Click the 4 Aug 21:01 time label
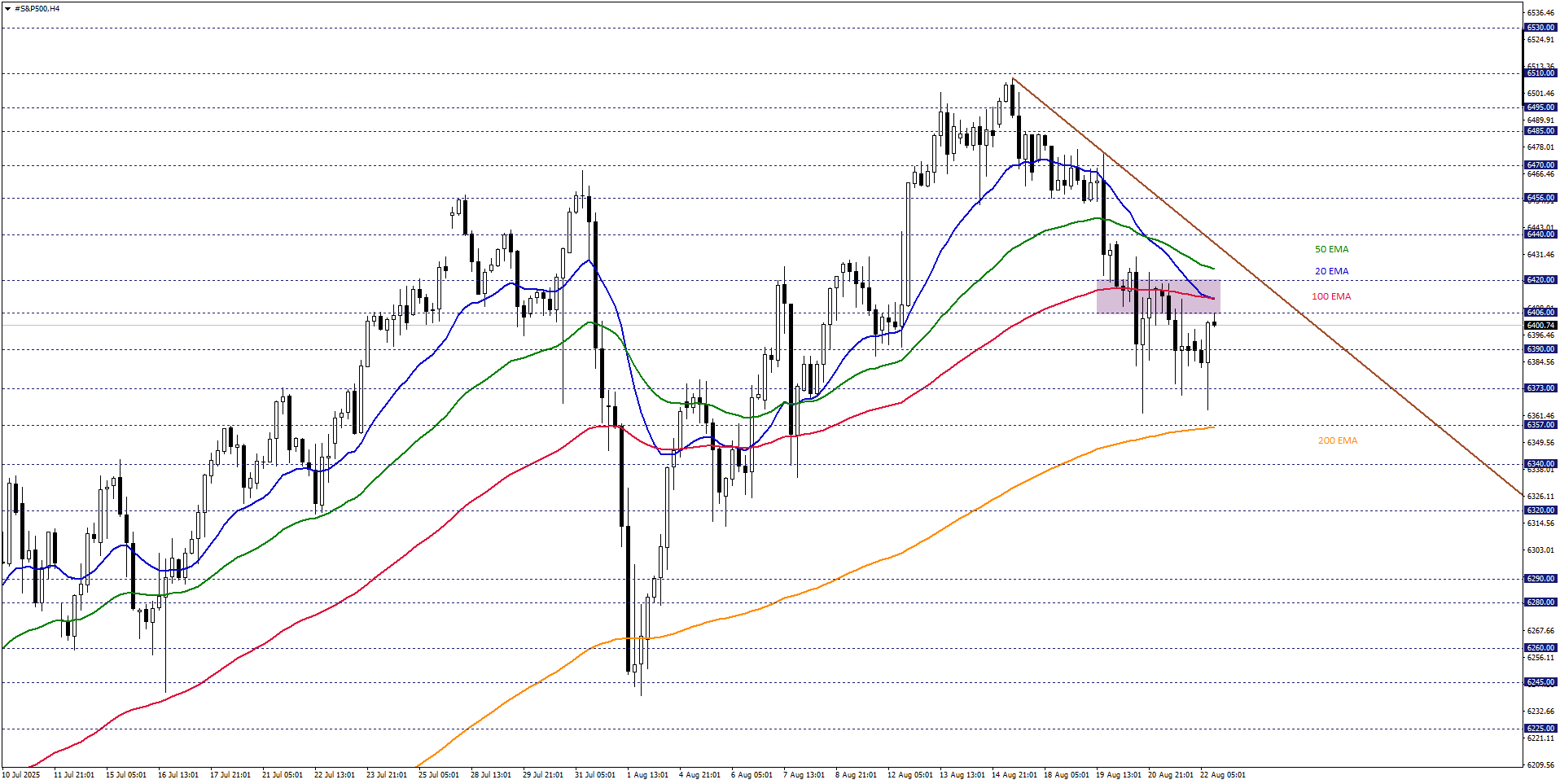This screenshot has width=1560, height=784. point(700,775)
